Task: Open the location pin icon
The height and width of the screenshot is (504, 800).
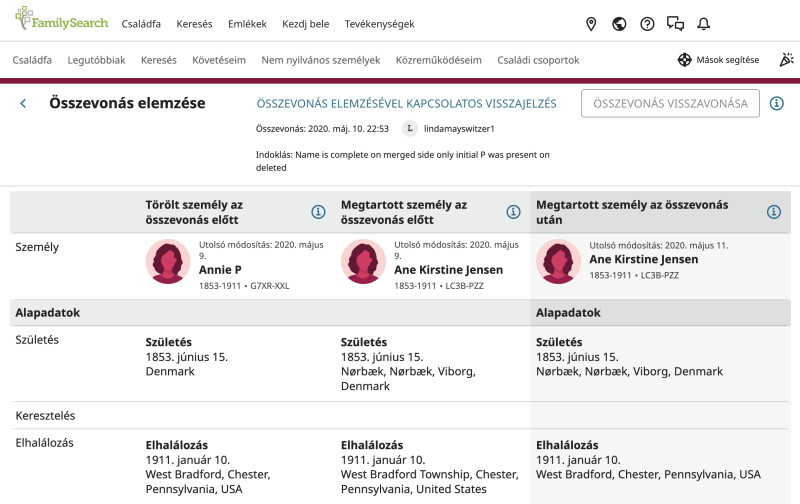Action: click(591, 24)
